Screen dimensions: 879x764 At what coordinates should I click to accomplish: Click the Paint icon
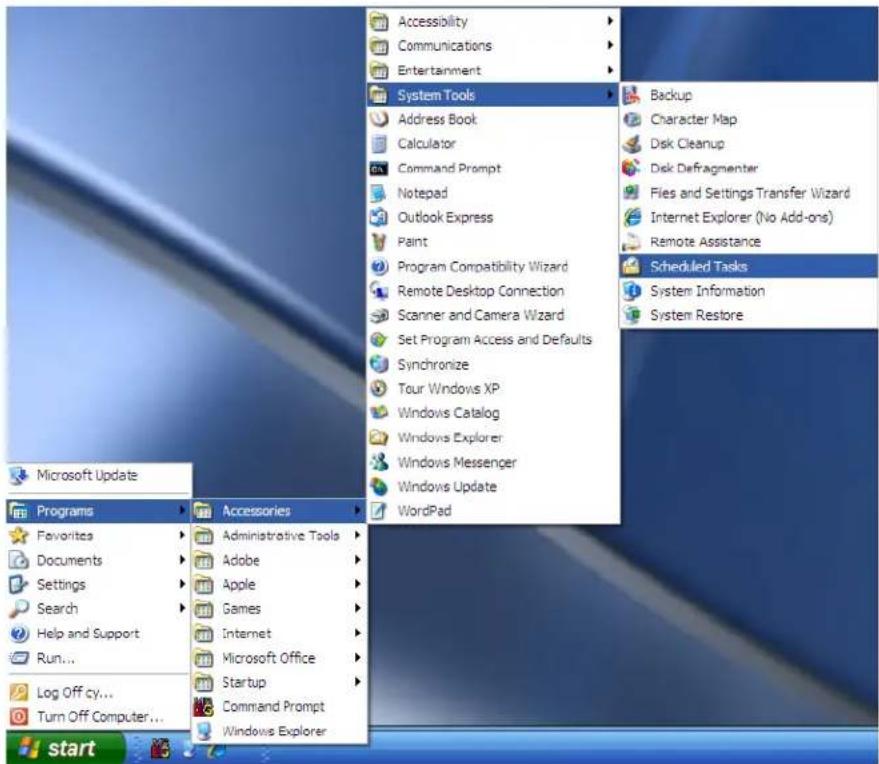click(380, 242)
